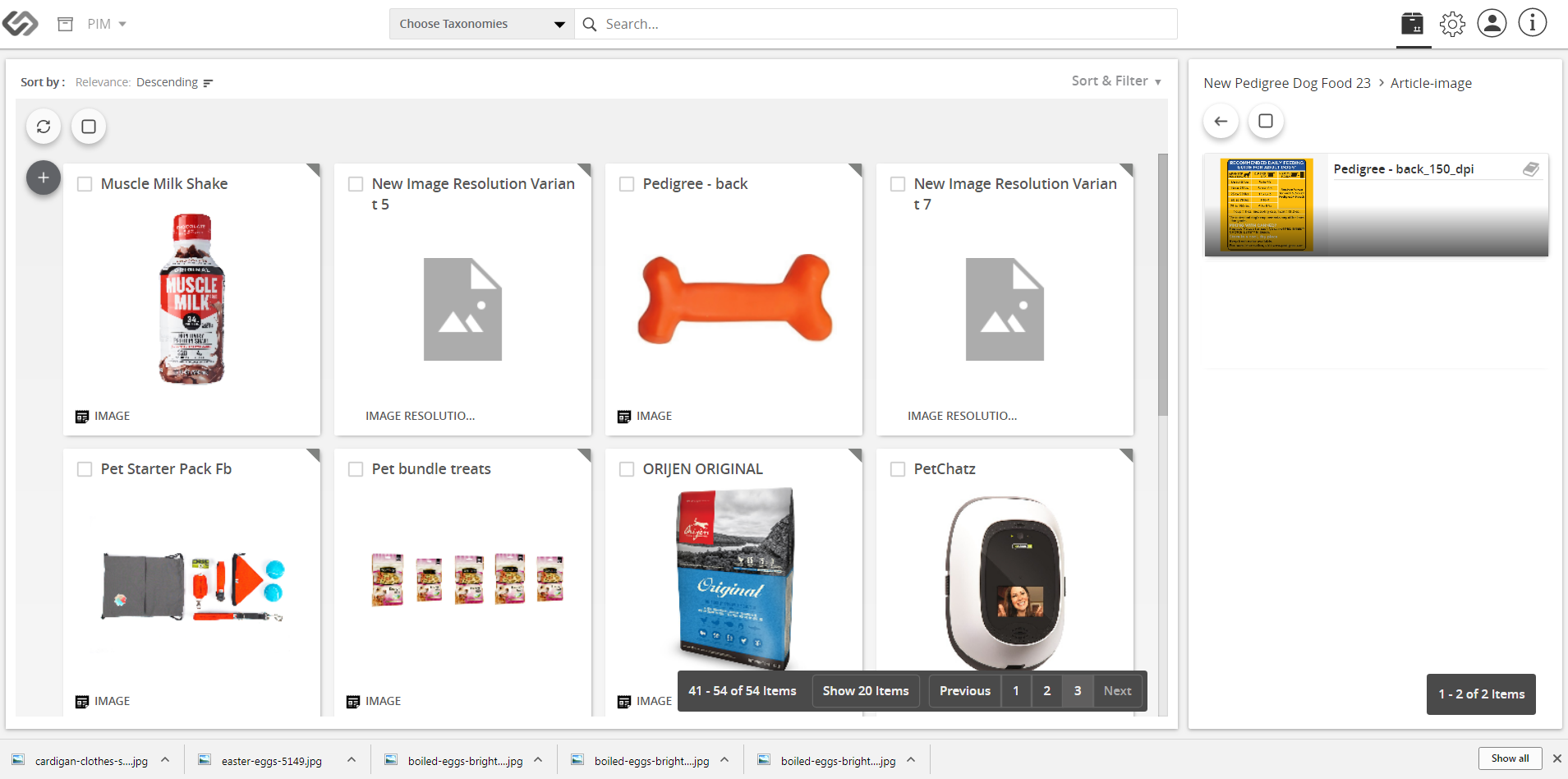Image resolution: width=1568 pixels, height=779 pixels.
Task: Toggle select-all in the Article-image panel
Action: 1266,122
